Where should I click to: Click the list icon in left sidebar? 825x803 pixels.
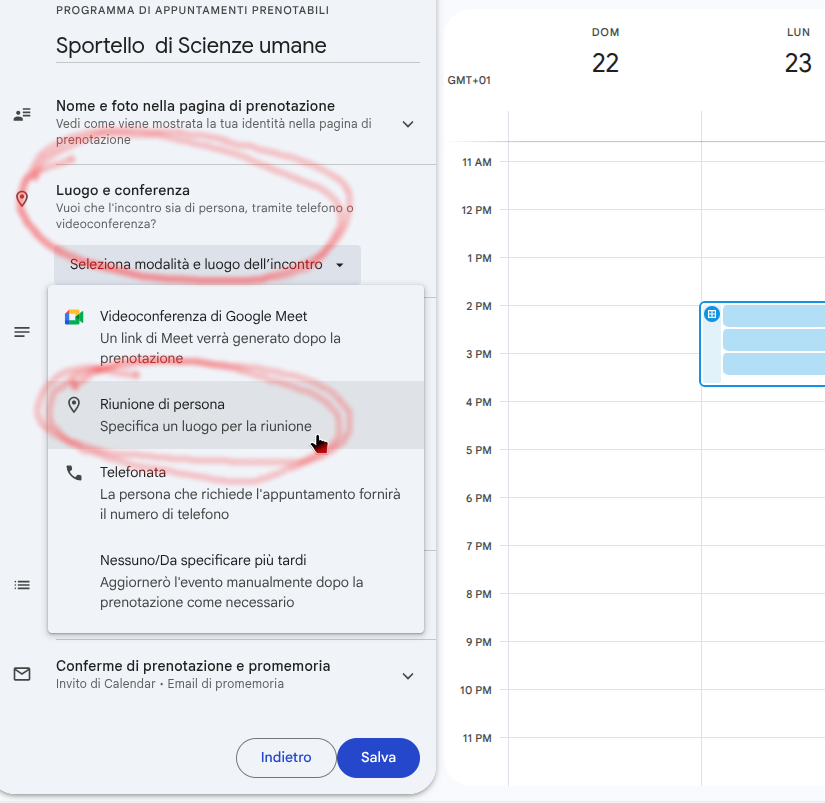click(22, 585)
